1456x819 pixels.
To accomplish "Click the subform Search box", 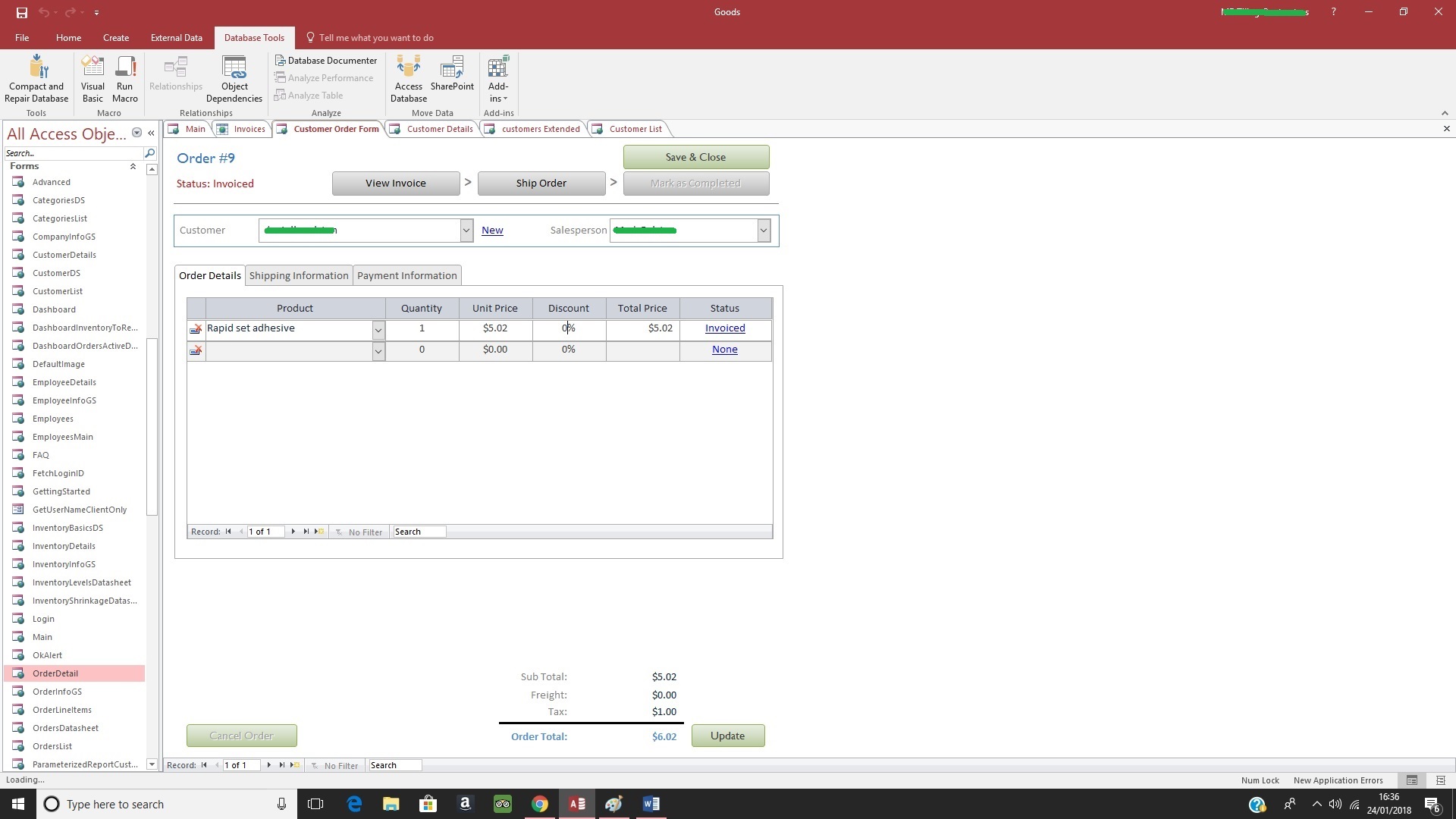I will 419,532.
